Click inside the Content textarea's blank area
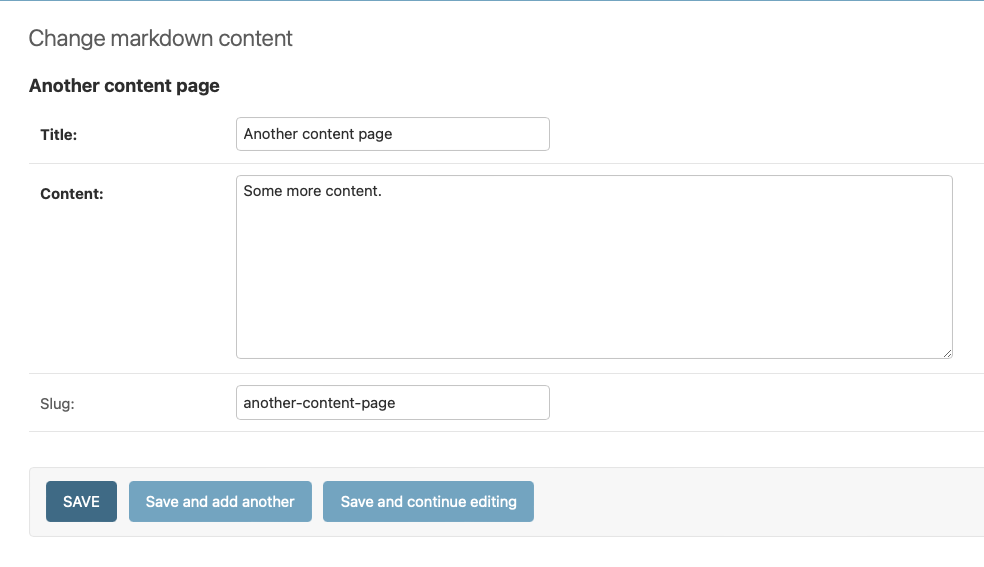 click(x=594, y=282)
